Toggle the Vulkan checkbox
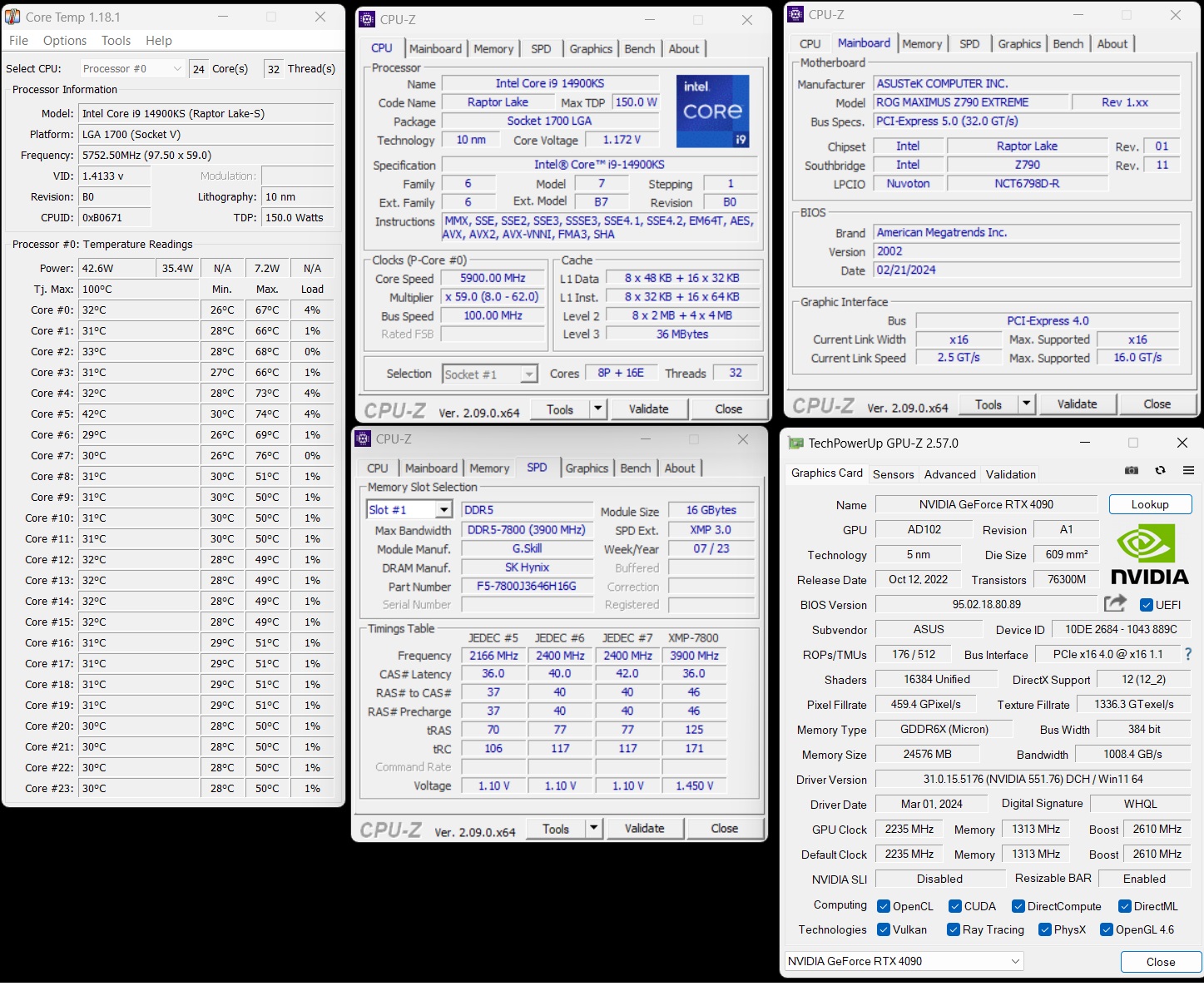1204x986 pixels. click(x=884, y=929)
